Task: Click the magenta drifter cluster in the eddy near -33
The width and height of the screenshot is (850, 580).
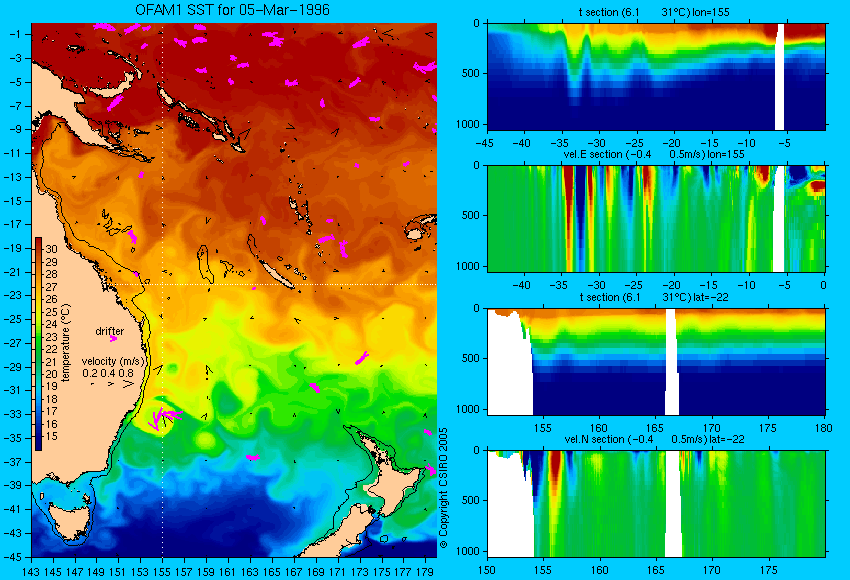Action: click(165, 418)
